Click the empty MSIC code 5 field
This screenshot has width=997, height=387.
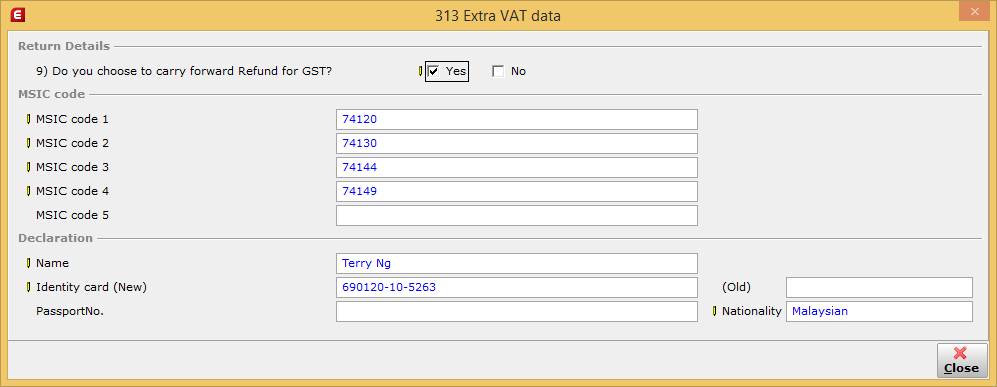click(517, 215)
